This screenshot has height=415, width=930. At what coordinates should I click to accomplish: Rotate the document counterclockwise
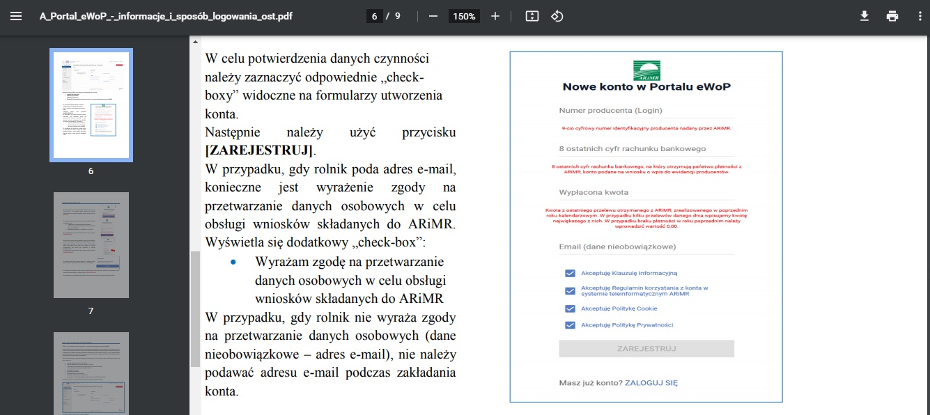557,17
